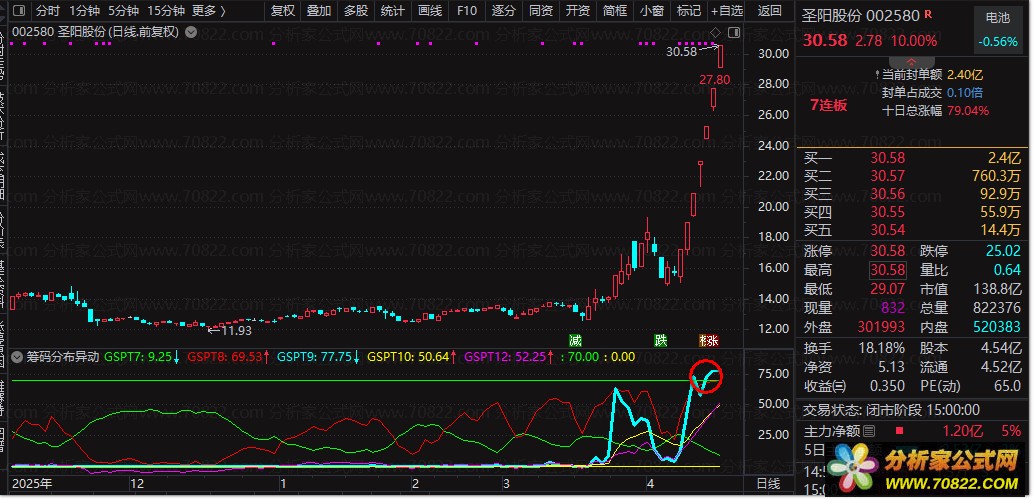Open the 复权 adjustment option
This screenshot has height=500, width=1035.
click(x=282, y=11)
